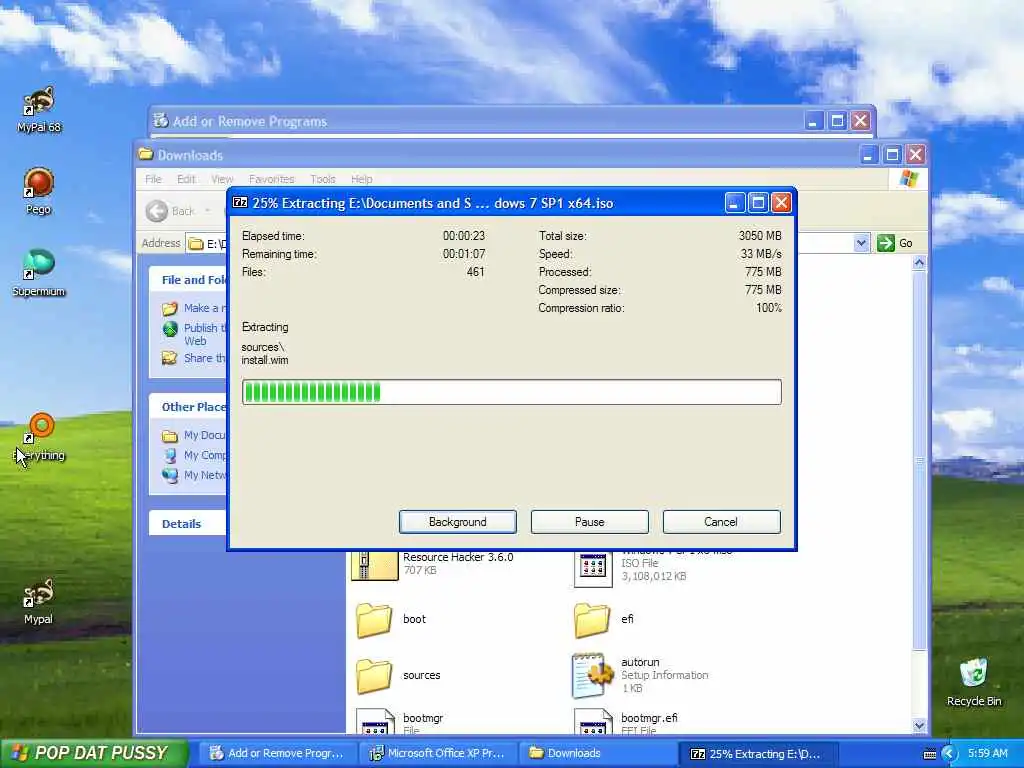
Task: Open the File menu in Downloads
Action: click(x=153, y=179)
